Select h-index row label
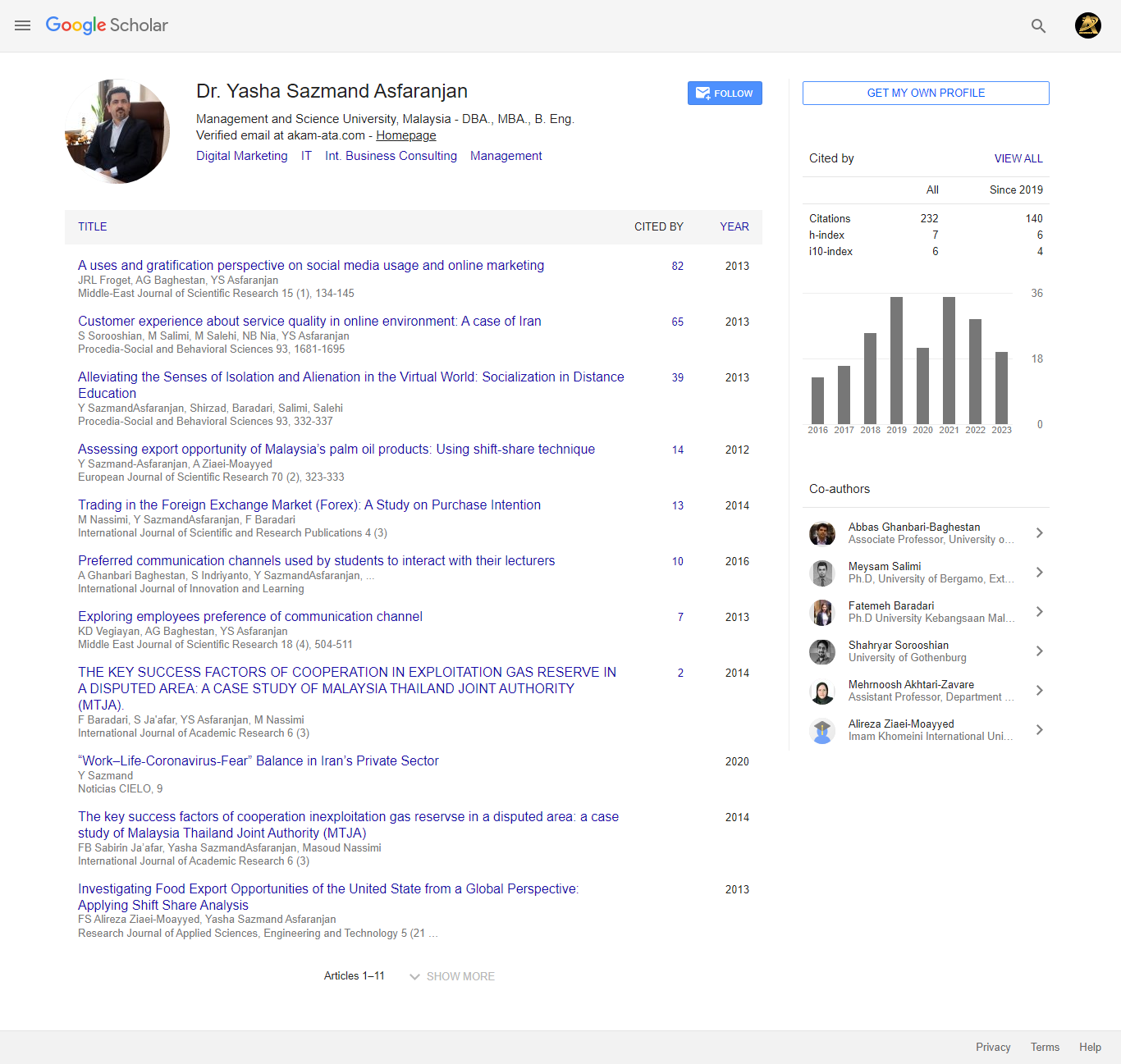Image resolution: width=1121 pixels, height=1064 pixels. pyautogui.click(x=826, y=235)
